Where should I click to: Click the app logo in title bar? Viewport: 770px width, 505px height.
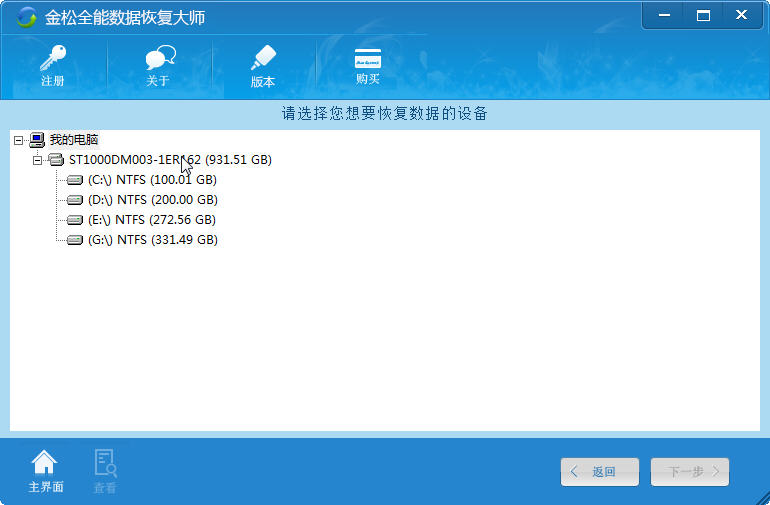tap(26, 18)
